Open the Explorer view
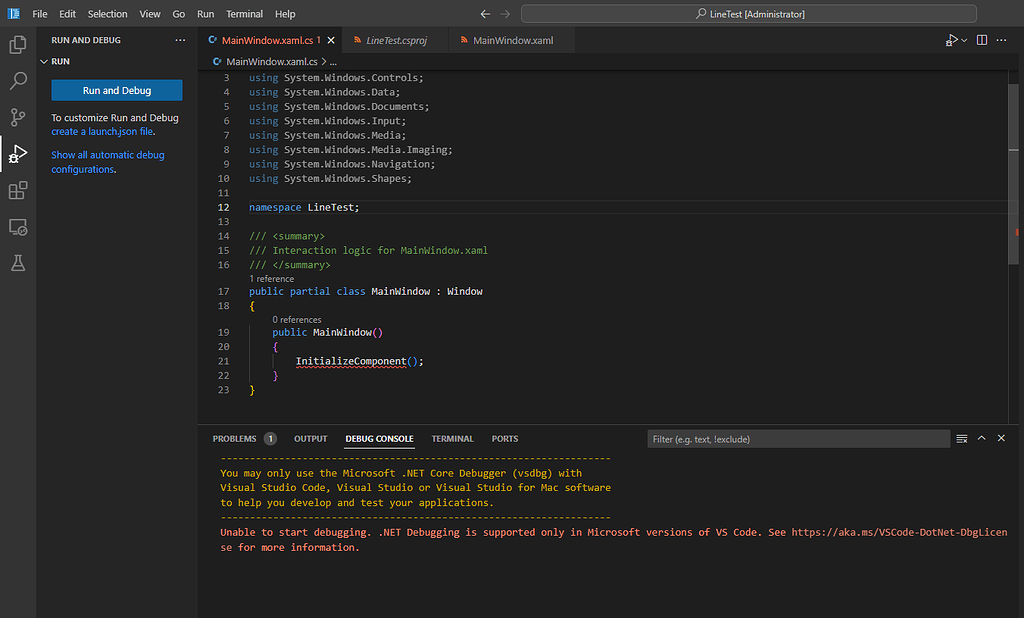The image size is (1024, 618). point(17,44)
